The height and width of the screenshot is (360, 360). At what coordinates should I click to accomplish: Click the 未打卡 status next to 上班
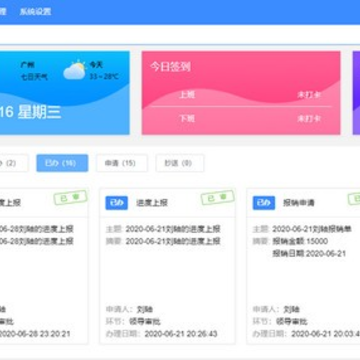coord(309,95)
